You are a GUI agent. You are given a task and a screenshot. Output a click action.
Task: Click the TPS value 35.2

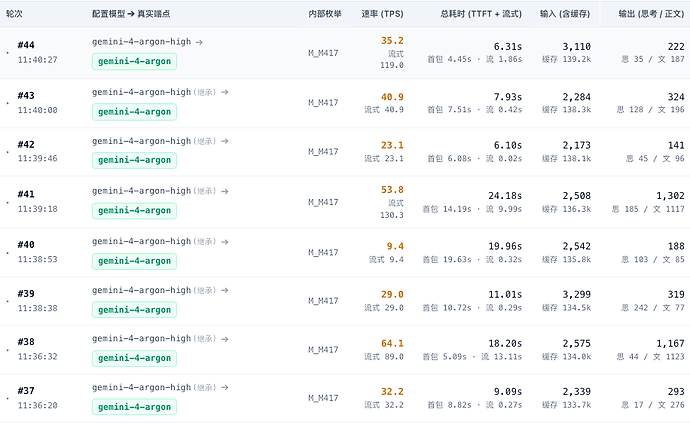(x=392, y=41)
